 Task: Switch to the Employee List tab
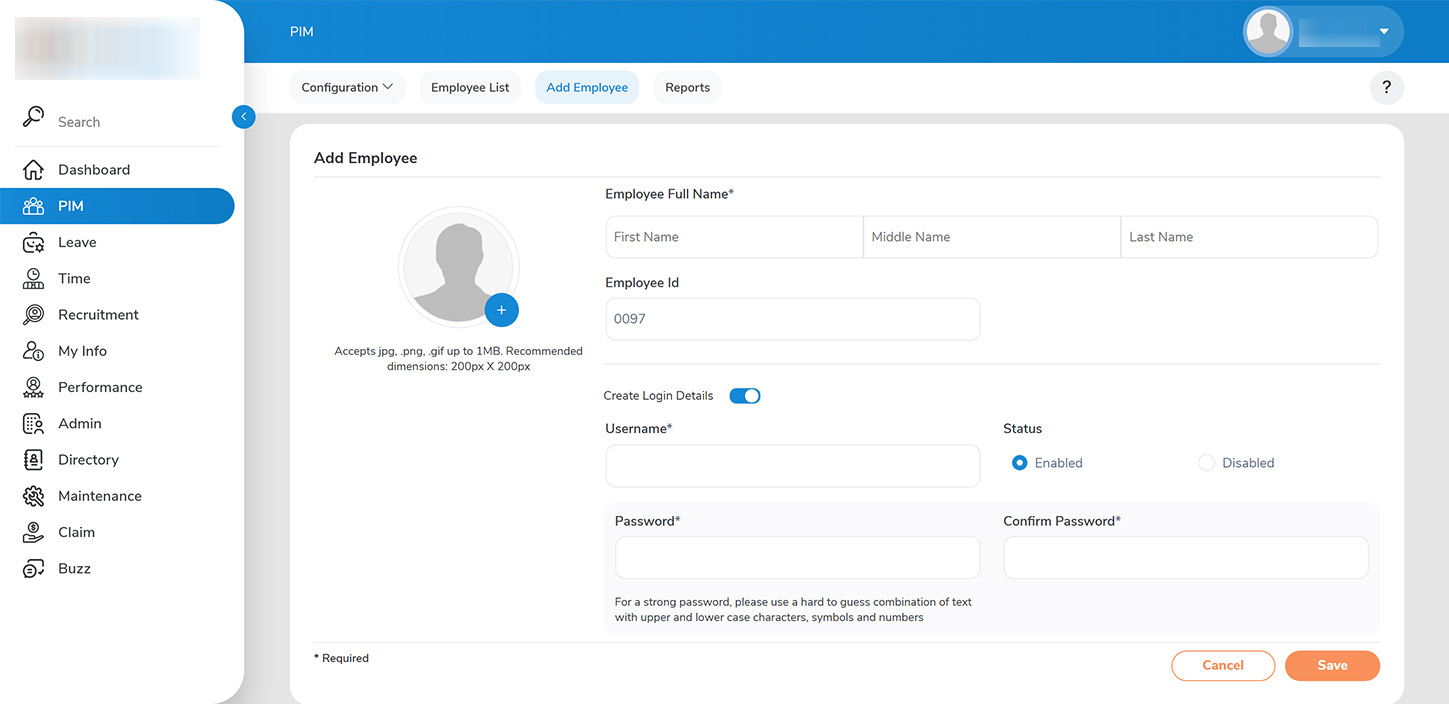coord(470,88)
